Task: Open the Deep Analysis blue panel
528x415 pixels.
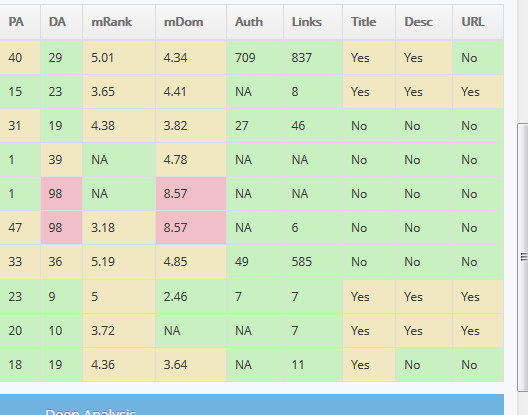Action: pyautogui.click(x=252, y=405)
